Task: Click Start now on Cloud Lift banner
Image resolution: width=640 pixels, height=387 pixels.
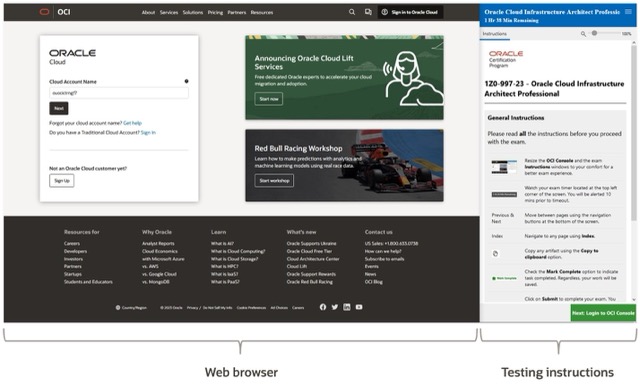Action: tap(269, 99)
